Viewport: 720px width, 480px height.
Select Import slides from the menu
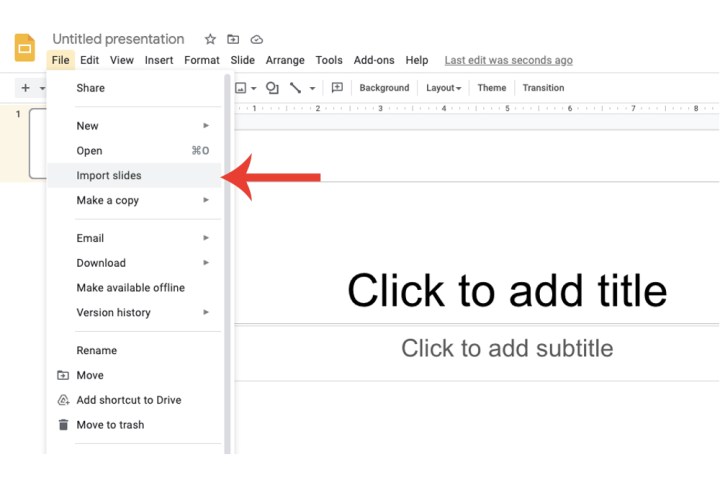point(109,176)
